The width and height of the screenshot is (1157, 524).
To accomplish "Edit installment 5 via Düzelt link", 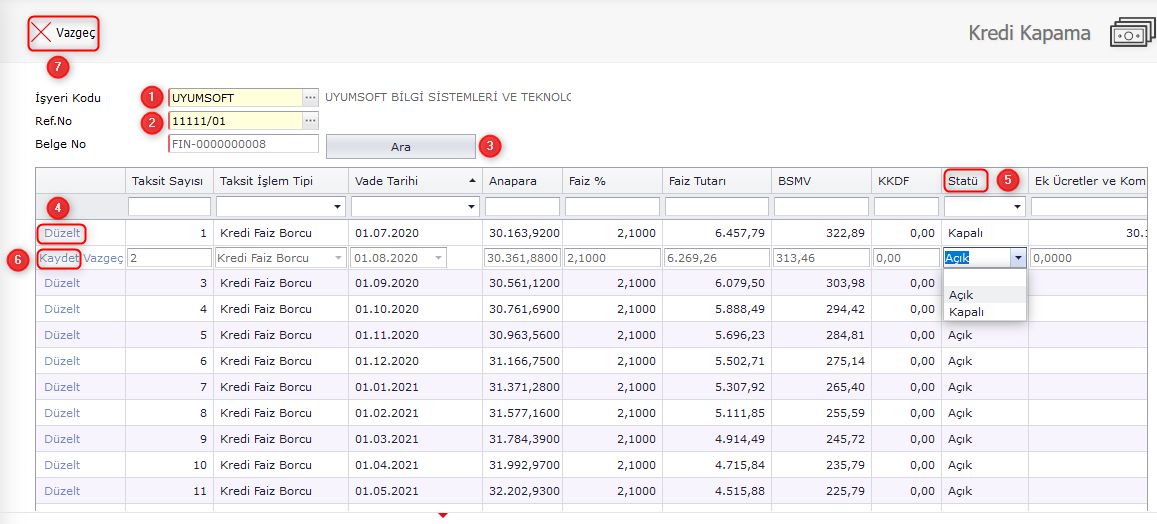I will pyautogui.click(x=62, y=335).
